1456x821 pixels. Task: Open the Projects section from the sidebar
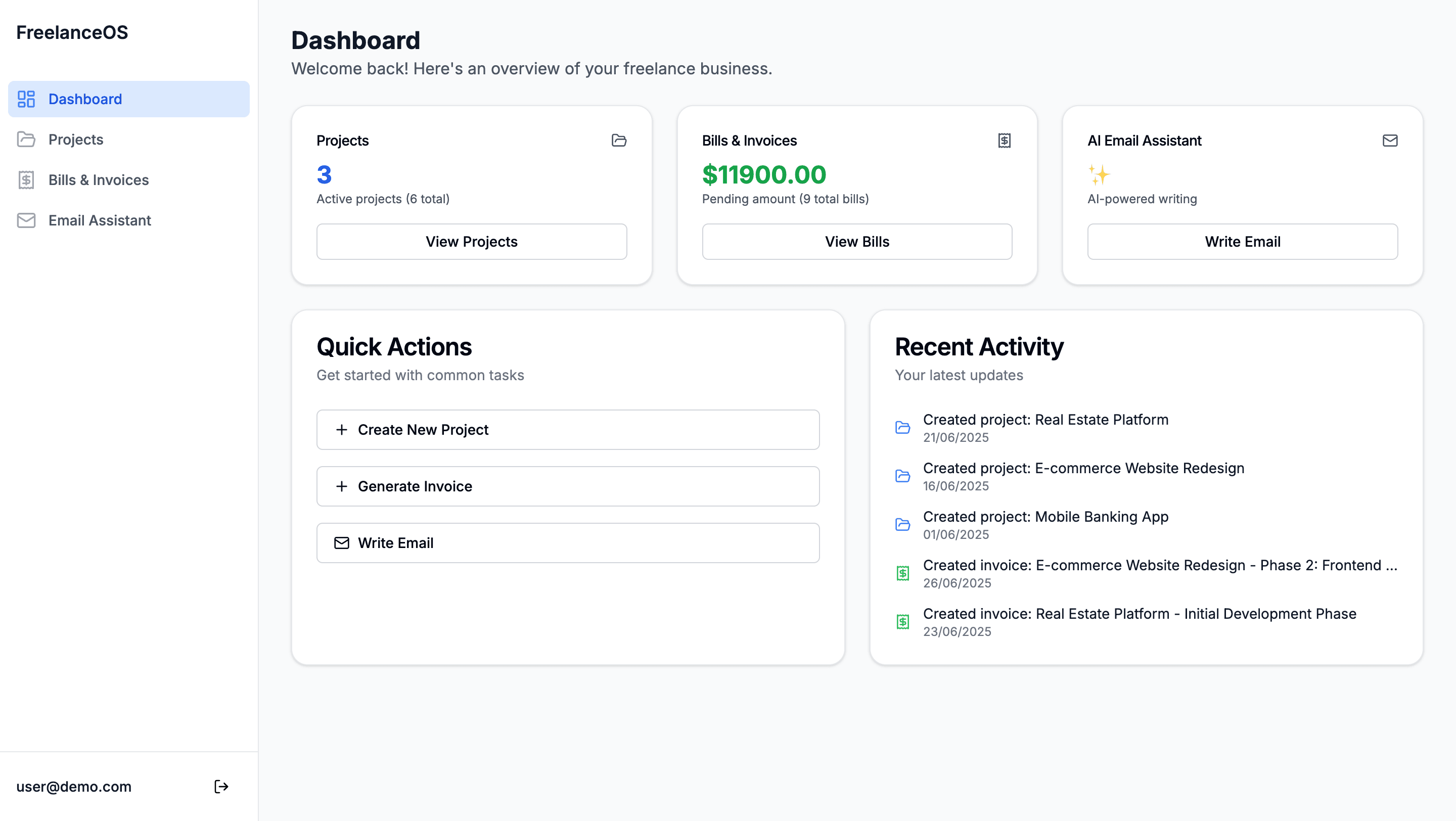coord(76,139)
